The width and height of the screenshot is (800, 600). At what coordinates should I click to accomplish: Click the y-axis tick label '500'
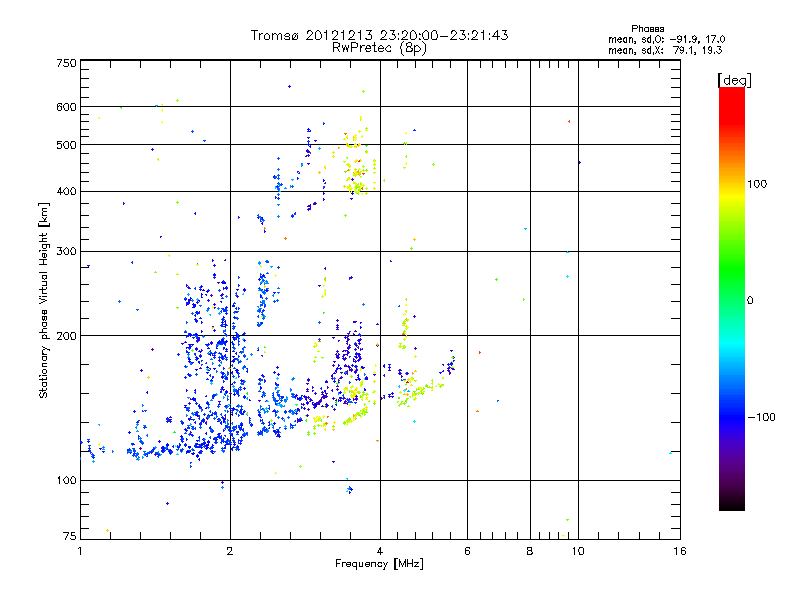(x=66, y=145)
